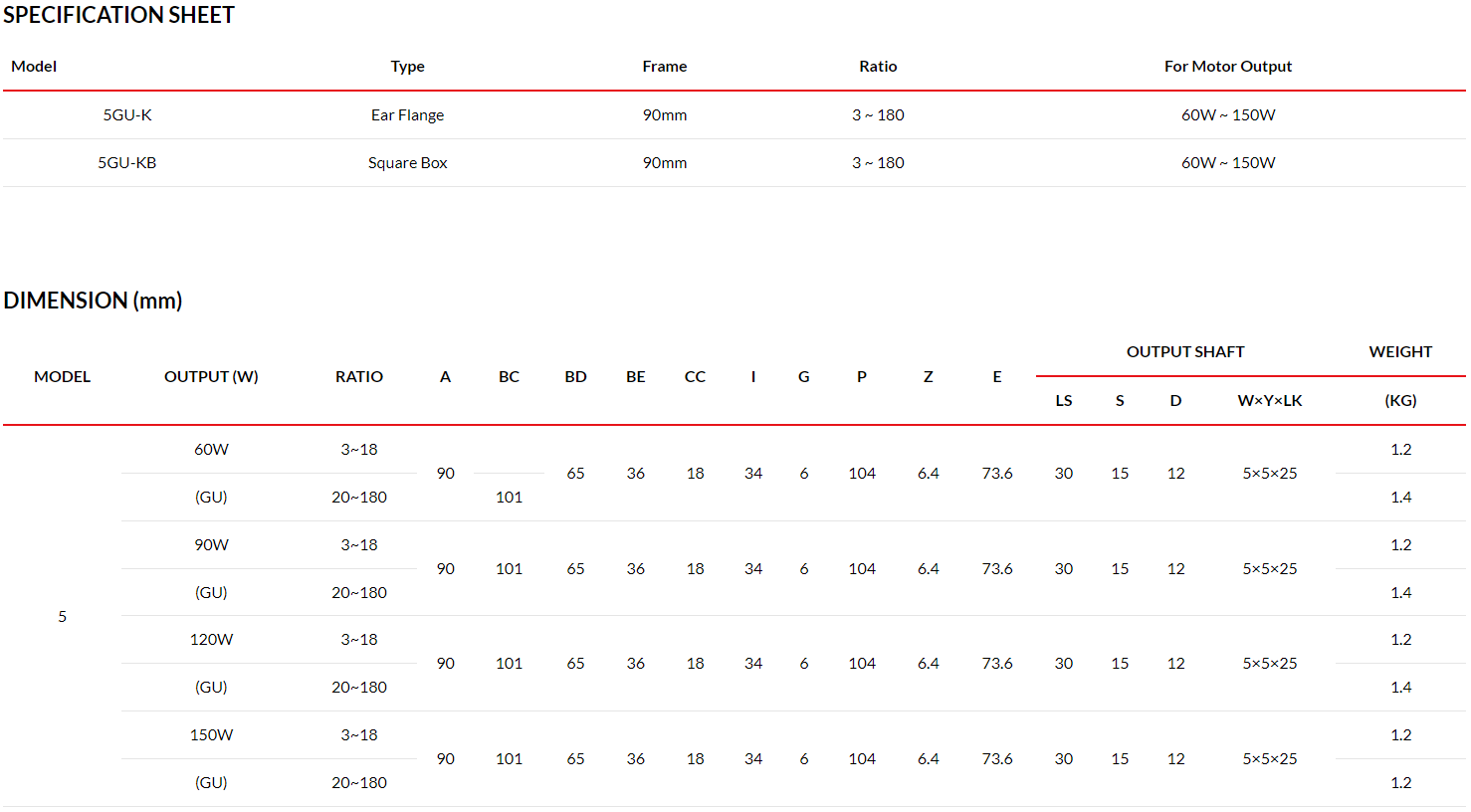Click 60W ~ 150W output in Ear Flange row
This screenshot has height=812, width=1471.
click(1228, 115)
